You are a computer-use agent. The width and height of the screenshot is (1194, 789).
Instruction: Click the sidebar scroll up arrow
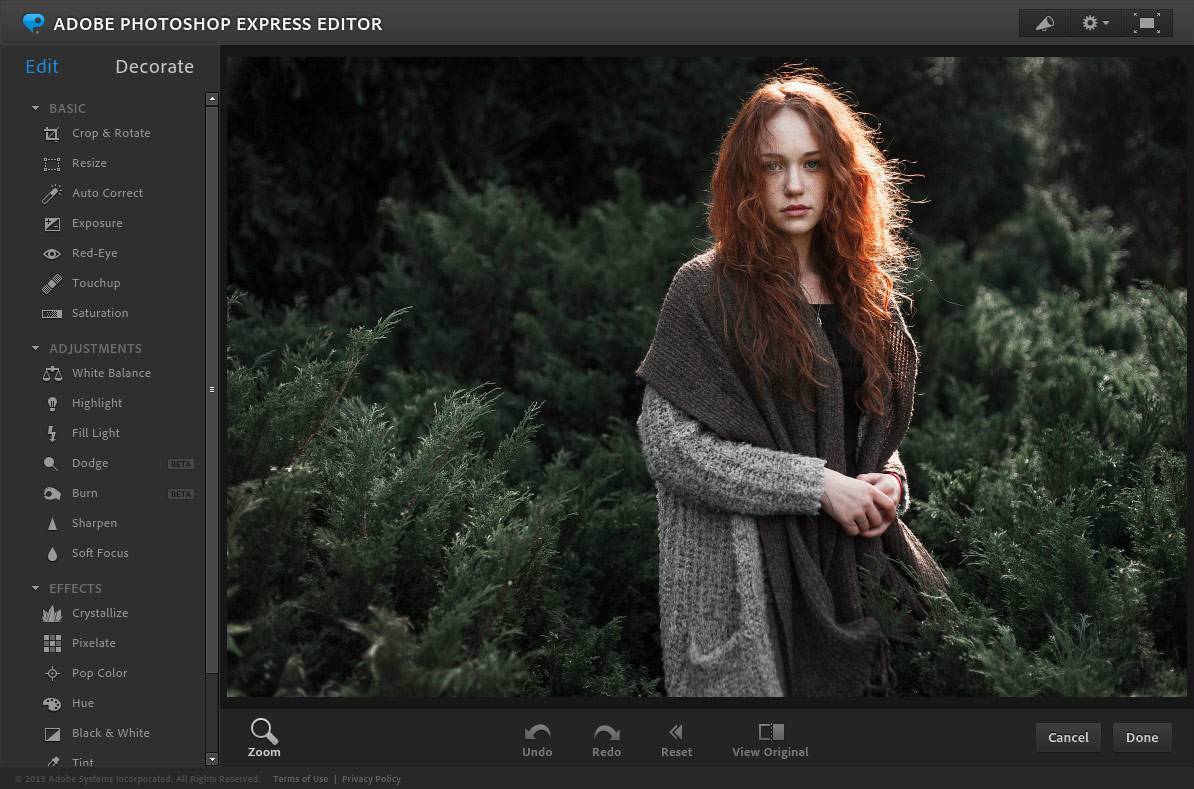(212, 99)
